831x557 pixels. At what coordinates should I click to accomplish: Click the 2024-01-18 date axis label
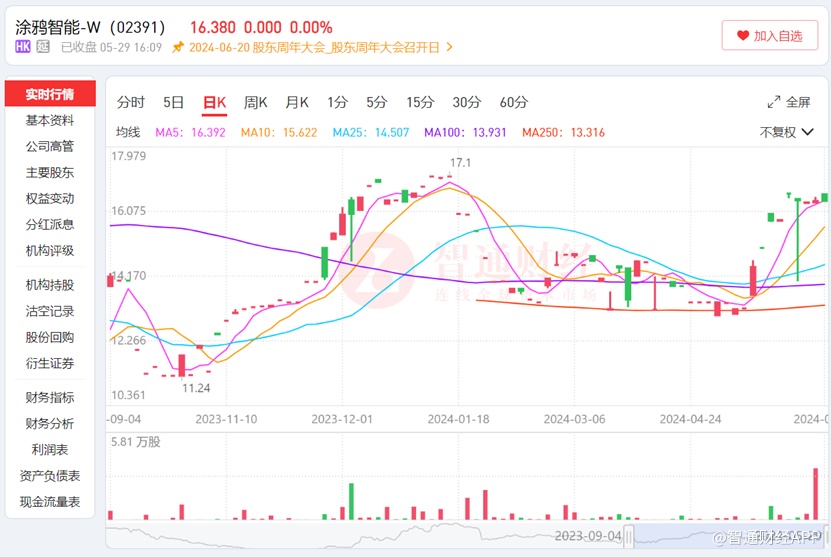pos(458,419)
